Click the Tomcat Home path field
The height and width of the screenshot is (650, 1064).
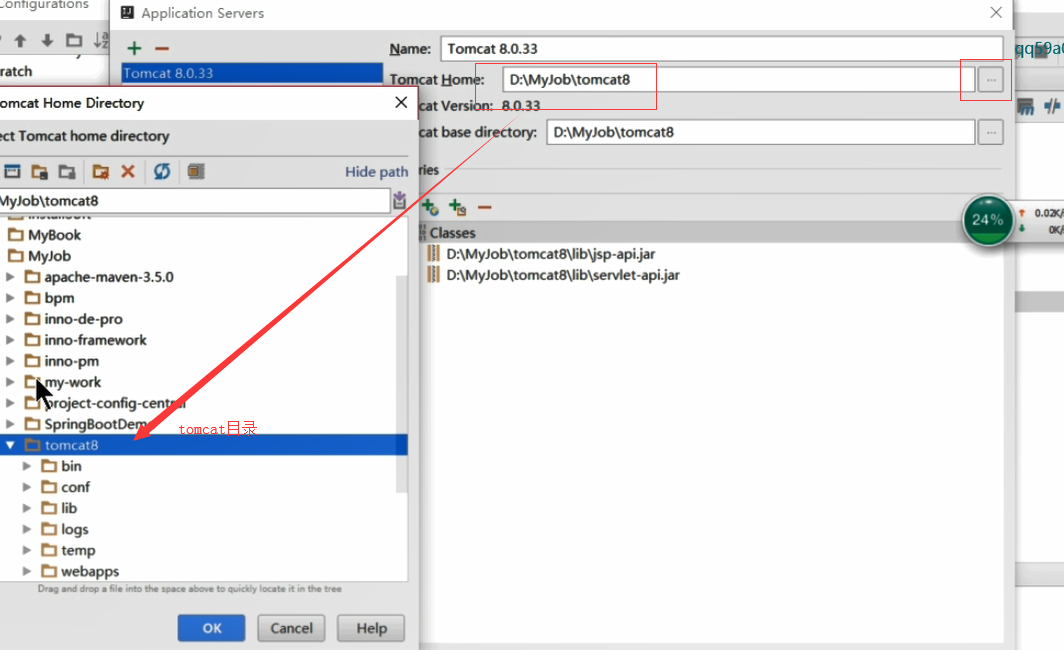(738, 79)
